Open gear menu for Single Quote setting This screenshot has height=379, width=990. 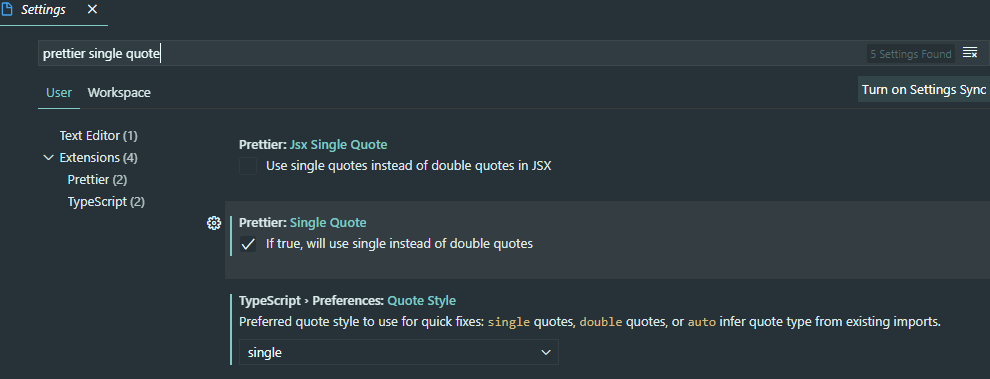[x=214, y=222]
